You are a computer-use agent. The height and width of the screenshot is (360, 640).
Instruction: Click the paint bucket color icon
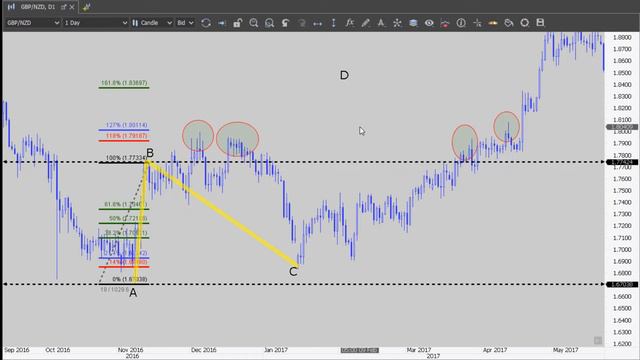pos(509,23)
